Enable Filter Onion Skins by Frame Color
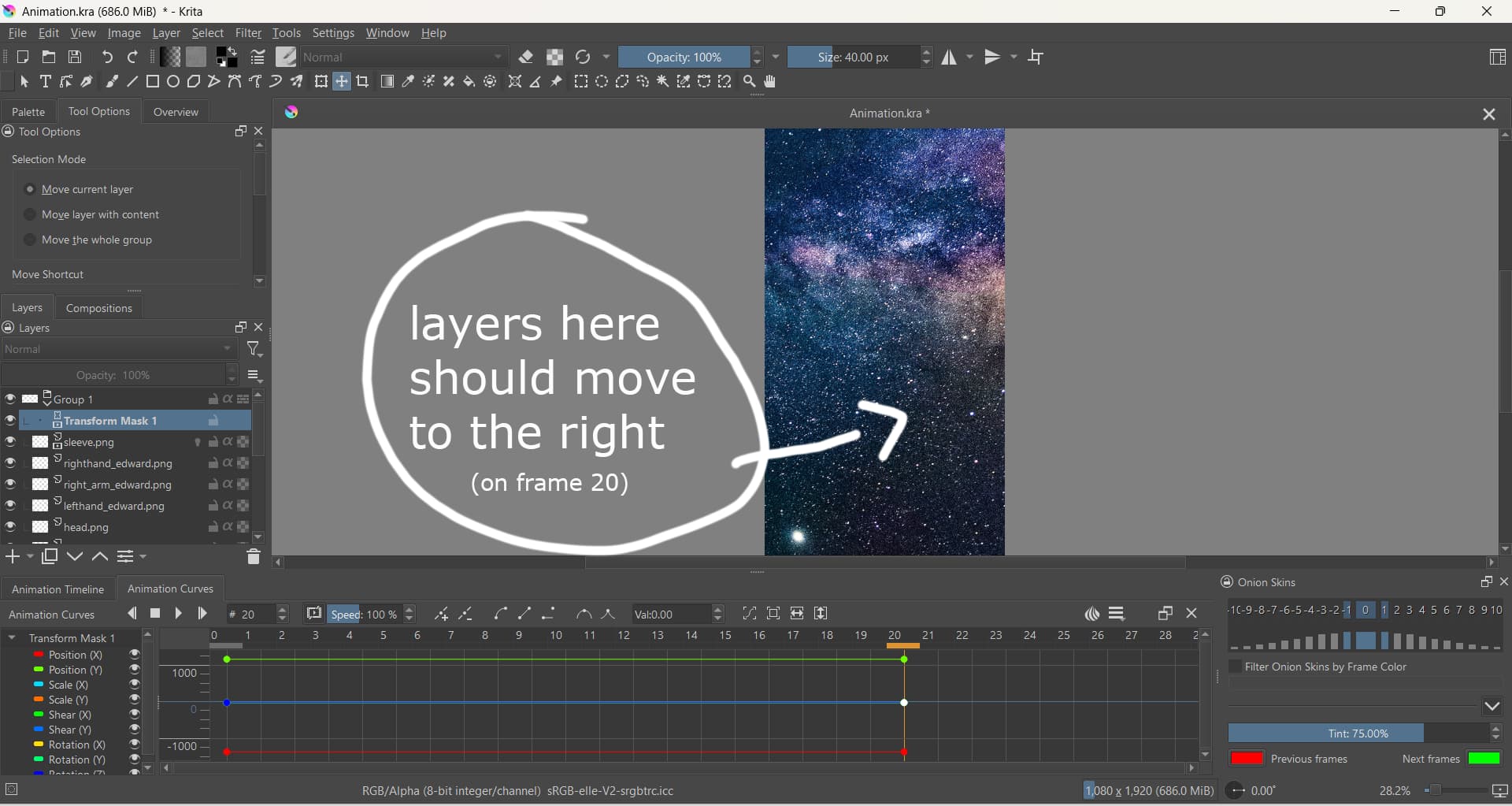 point(1236,667)
